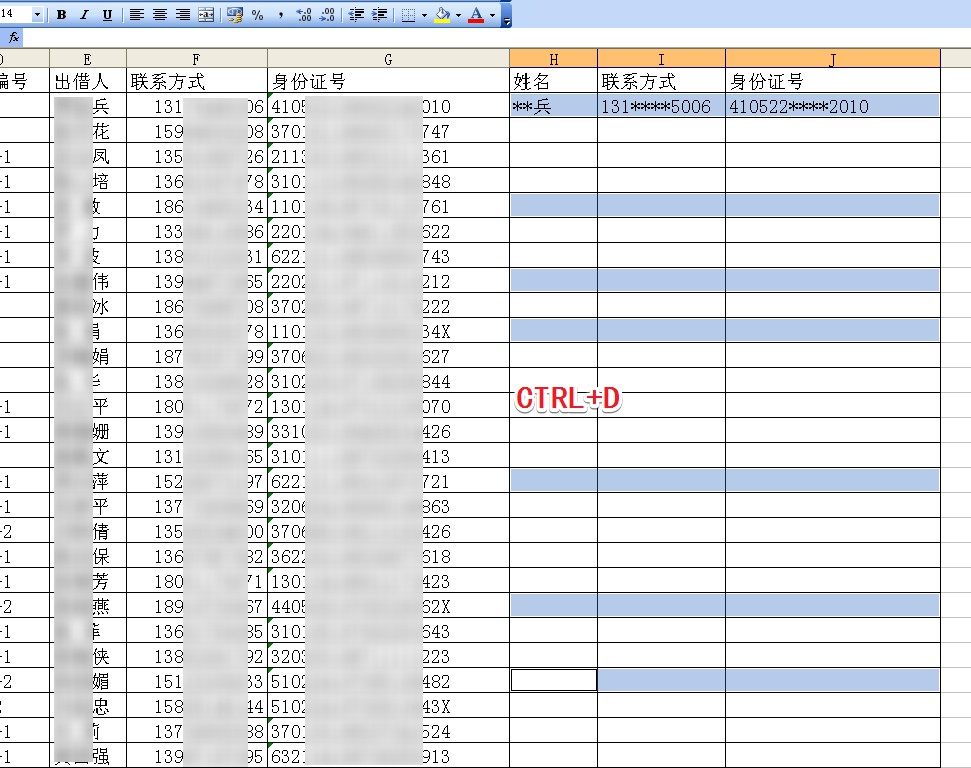Open font color dropdown arrow

492,15
